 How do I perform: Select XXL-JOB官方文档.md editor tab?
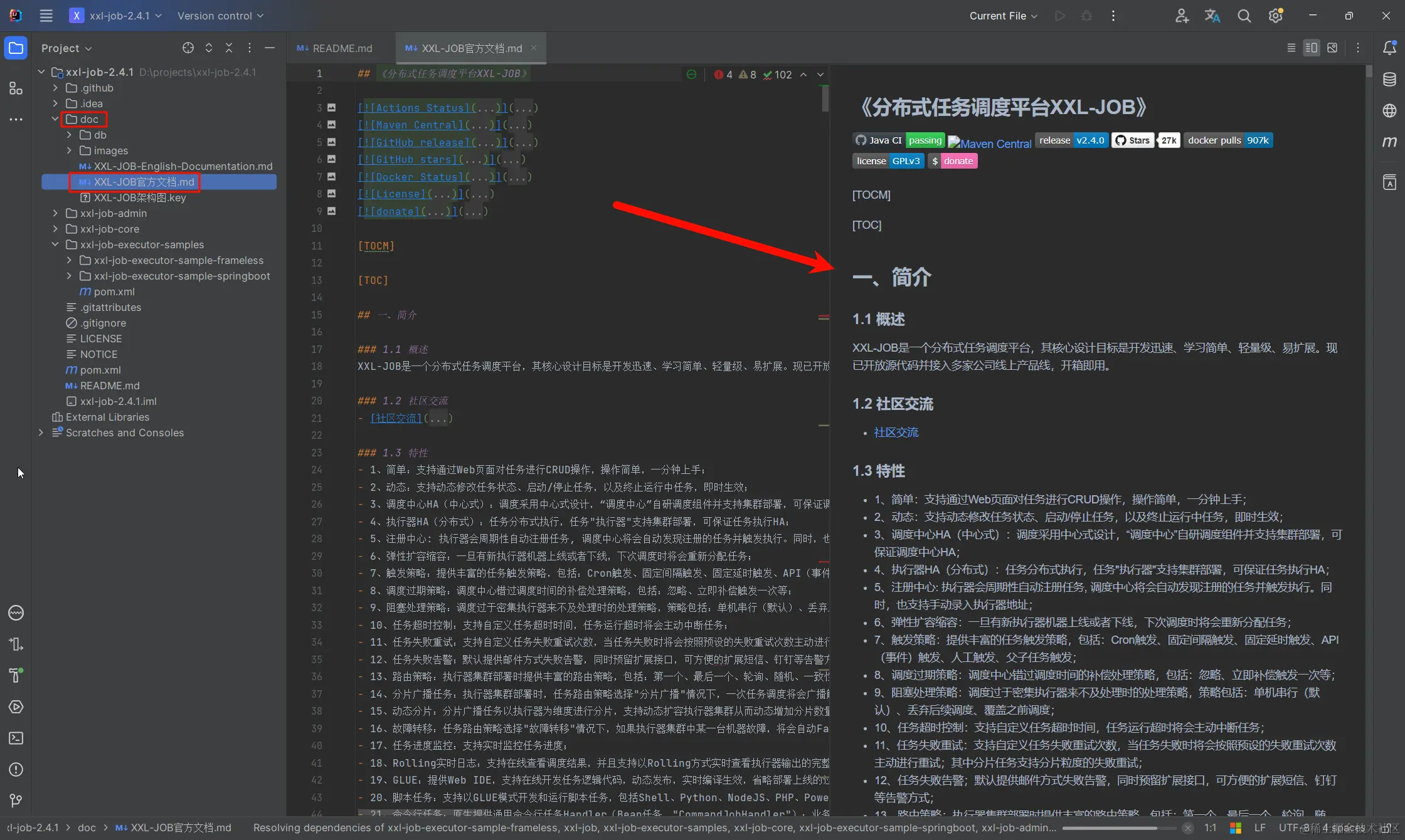[472, 48]
